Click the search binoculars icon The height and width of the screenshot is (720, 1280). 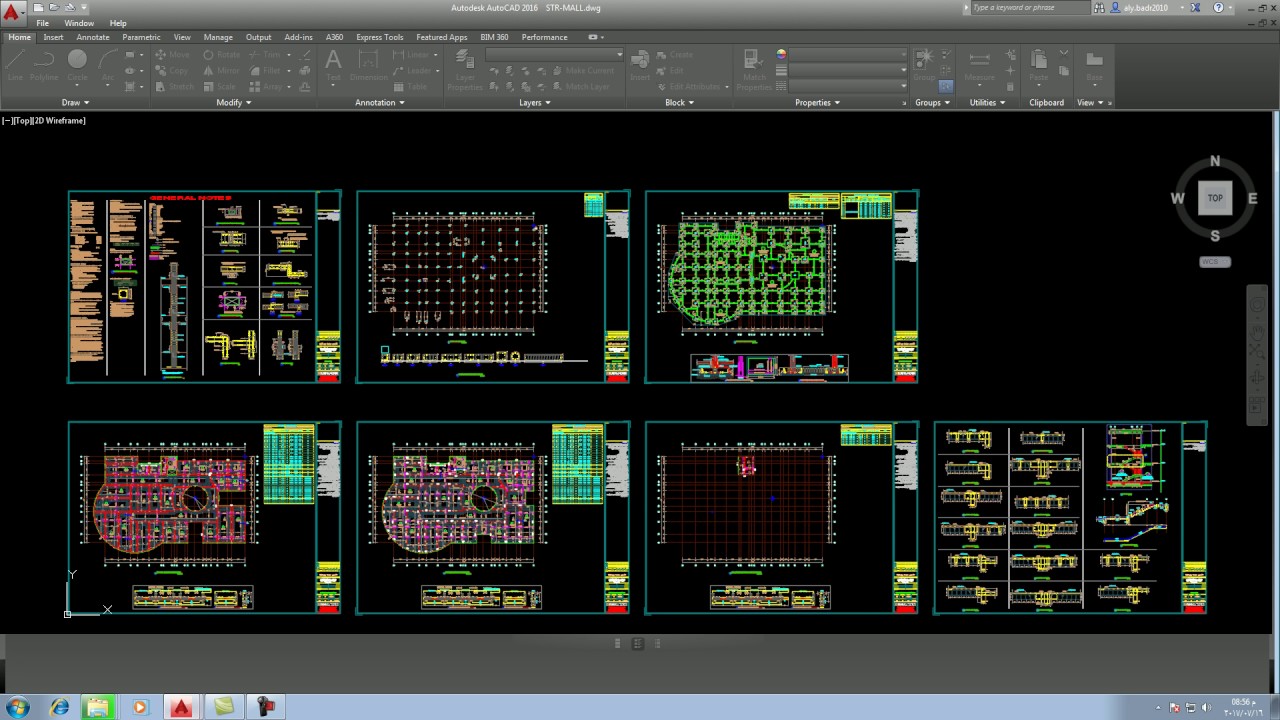click(1100, 8)
